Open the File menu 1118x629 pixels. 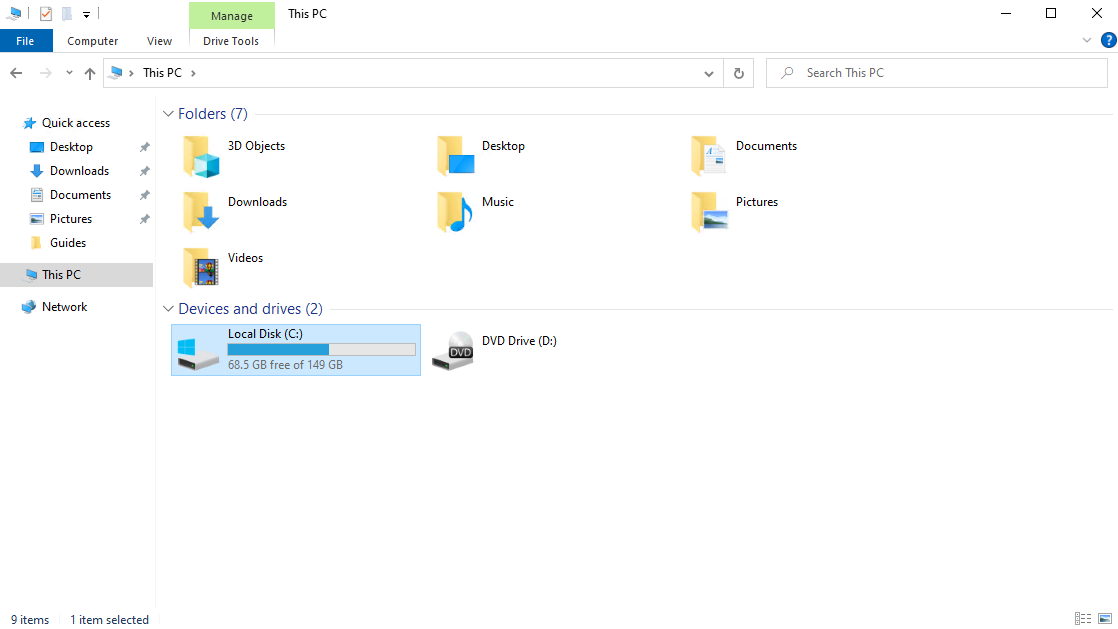point(26,41)
